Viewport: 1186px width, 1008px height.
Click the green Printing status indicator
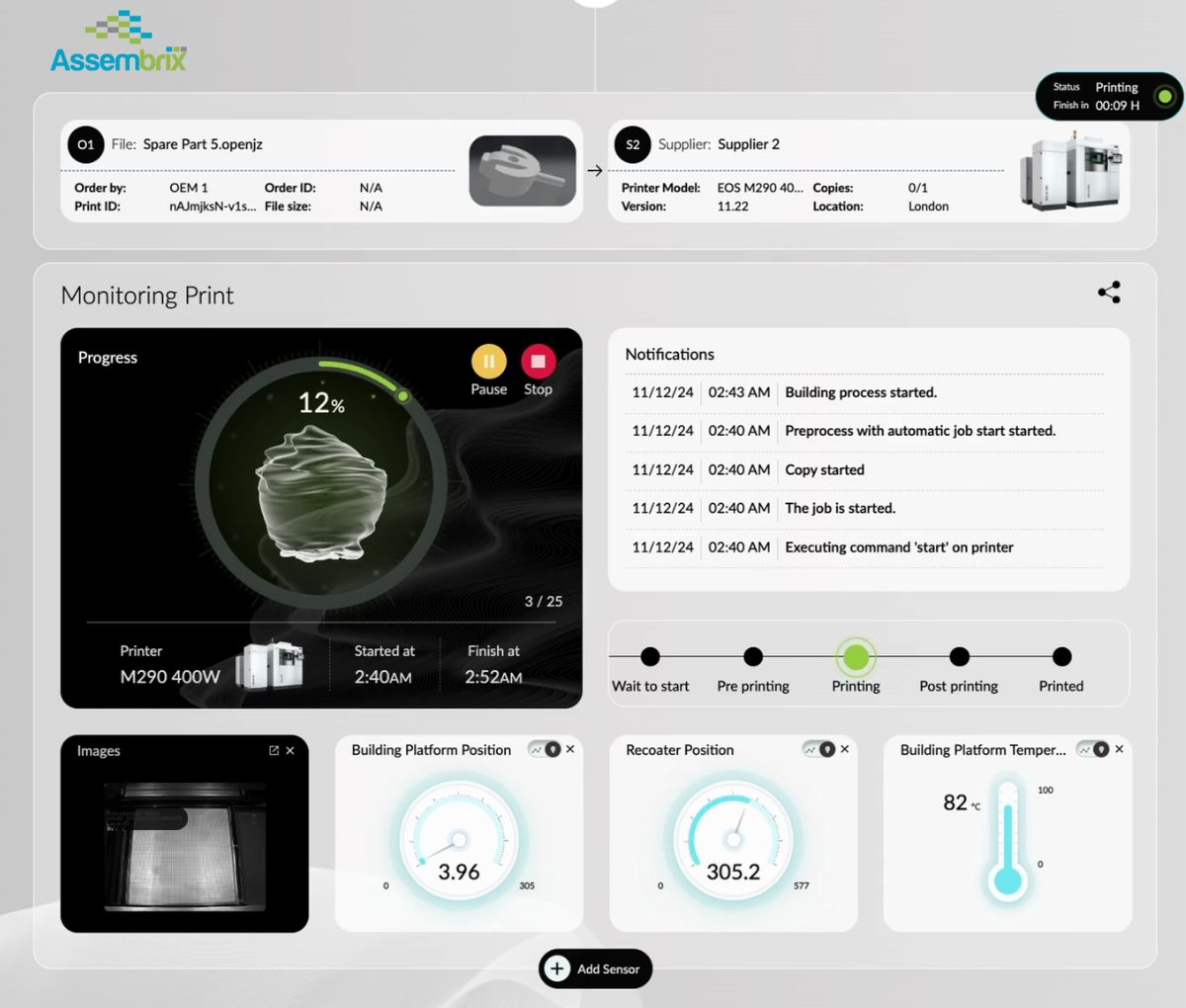click(x=1164, y=97)
